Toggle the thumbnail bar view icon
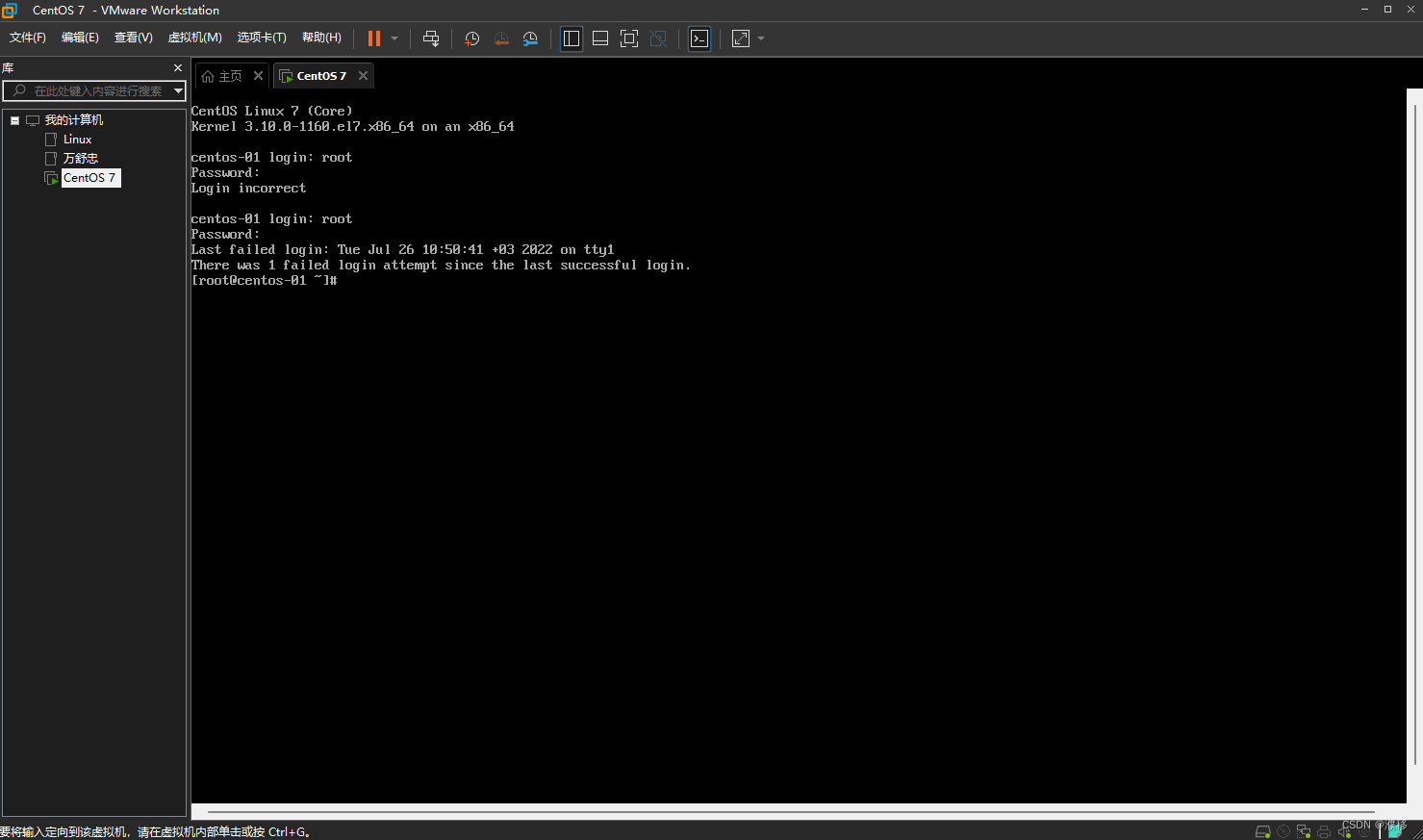1423x840 pixels. pos(600,38)
